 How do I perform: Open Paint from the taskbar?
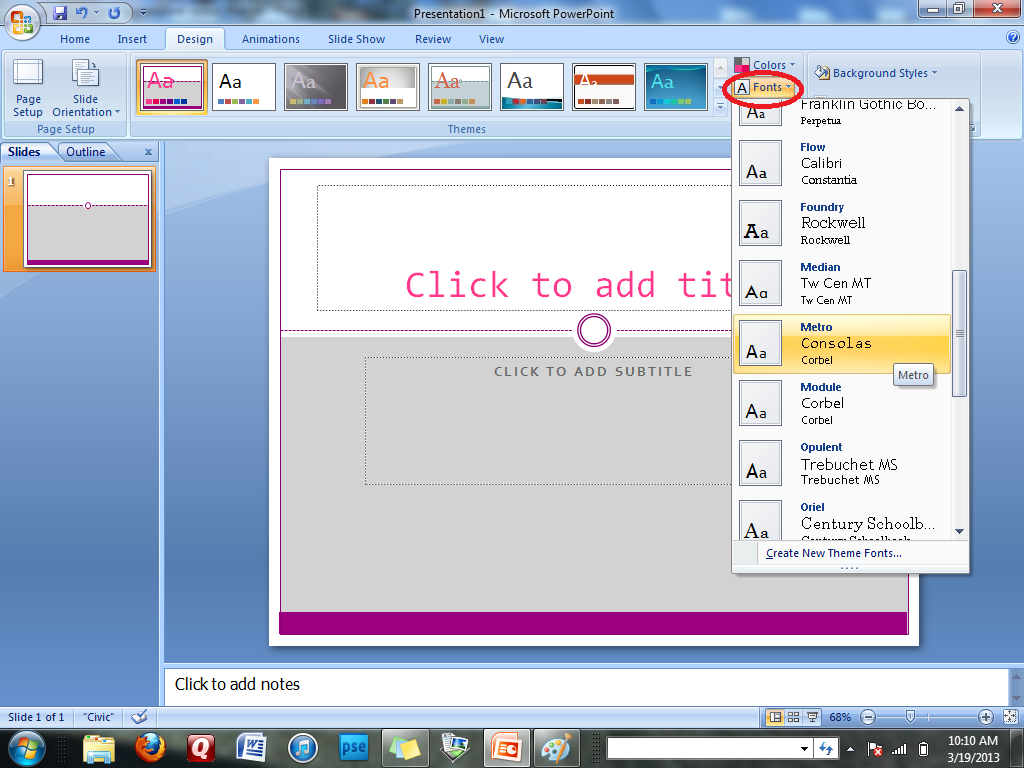557,748
